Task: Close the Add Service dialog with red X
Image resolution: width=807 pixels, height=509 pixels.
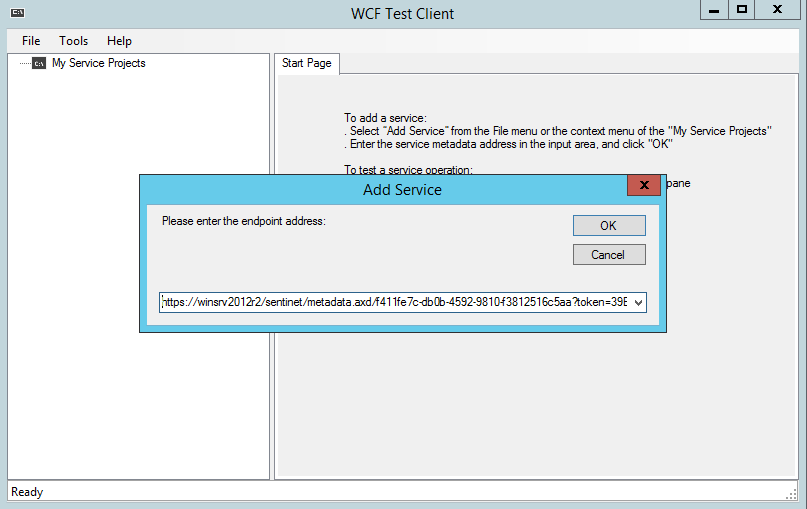Action: (644, 185)
